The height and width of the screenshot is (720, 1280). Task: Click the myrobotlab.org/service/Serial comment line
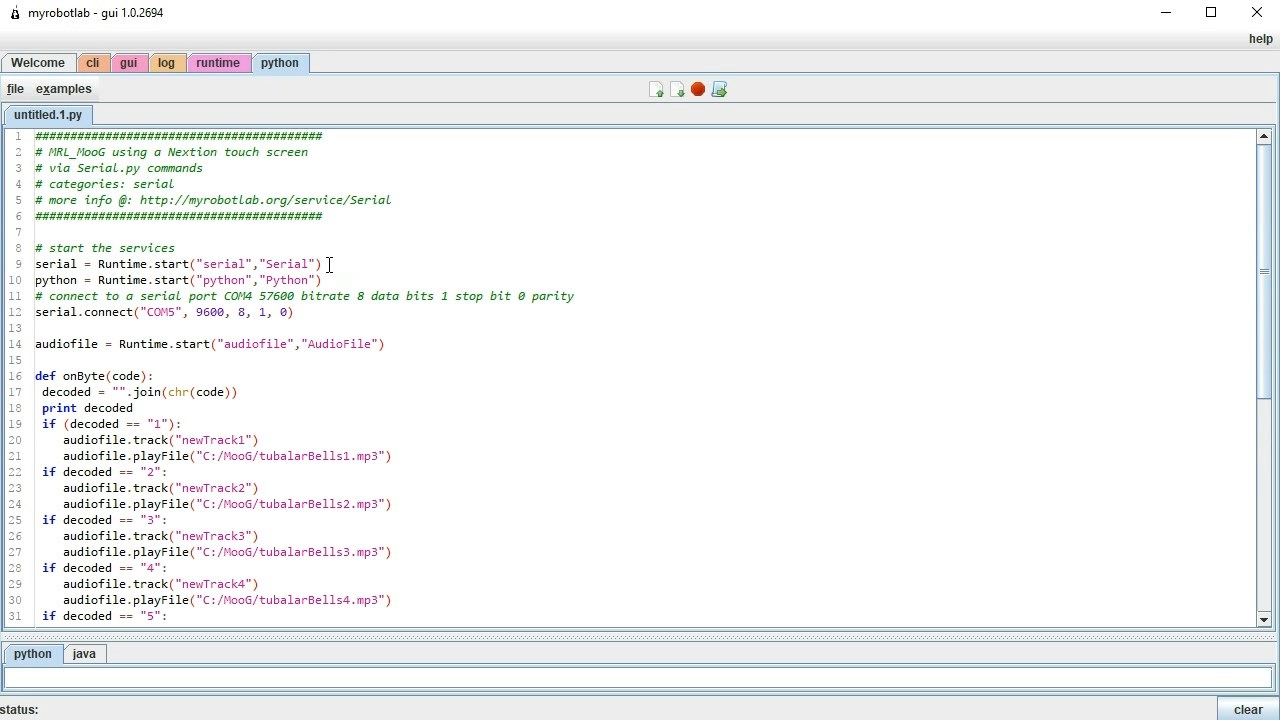pyautogui.click(x=213, y=200)
